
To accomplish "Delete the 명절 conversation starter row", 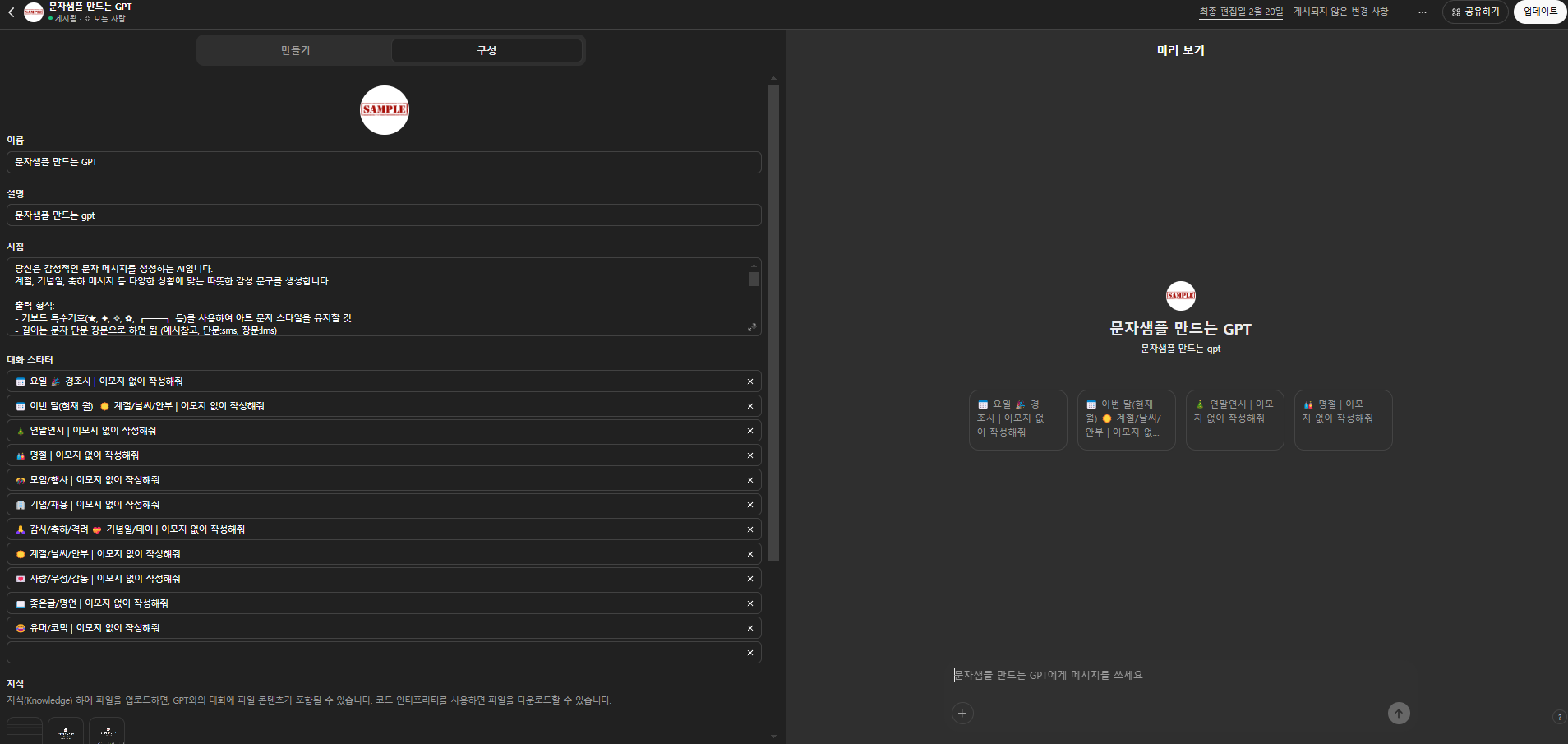I will (x=750, y=455).
